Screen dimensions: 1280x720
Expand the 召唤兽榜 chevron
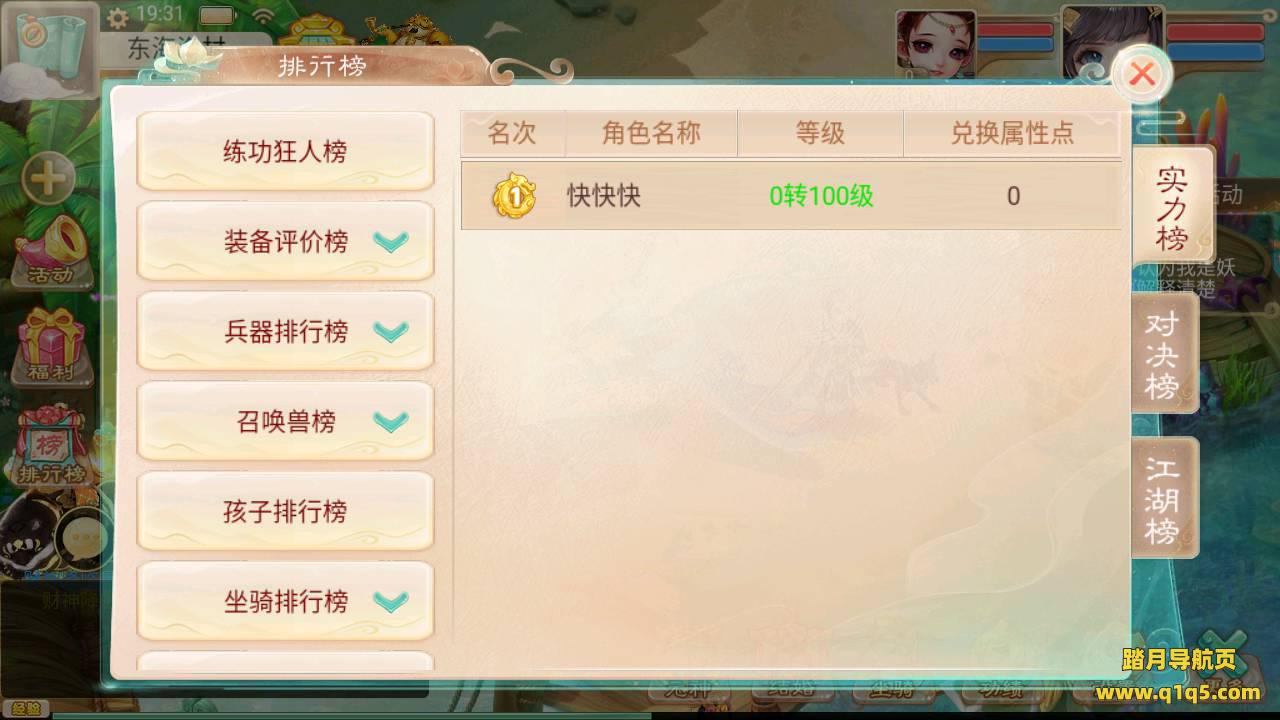tap(391, 421)
